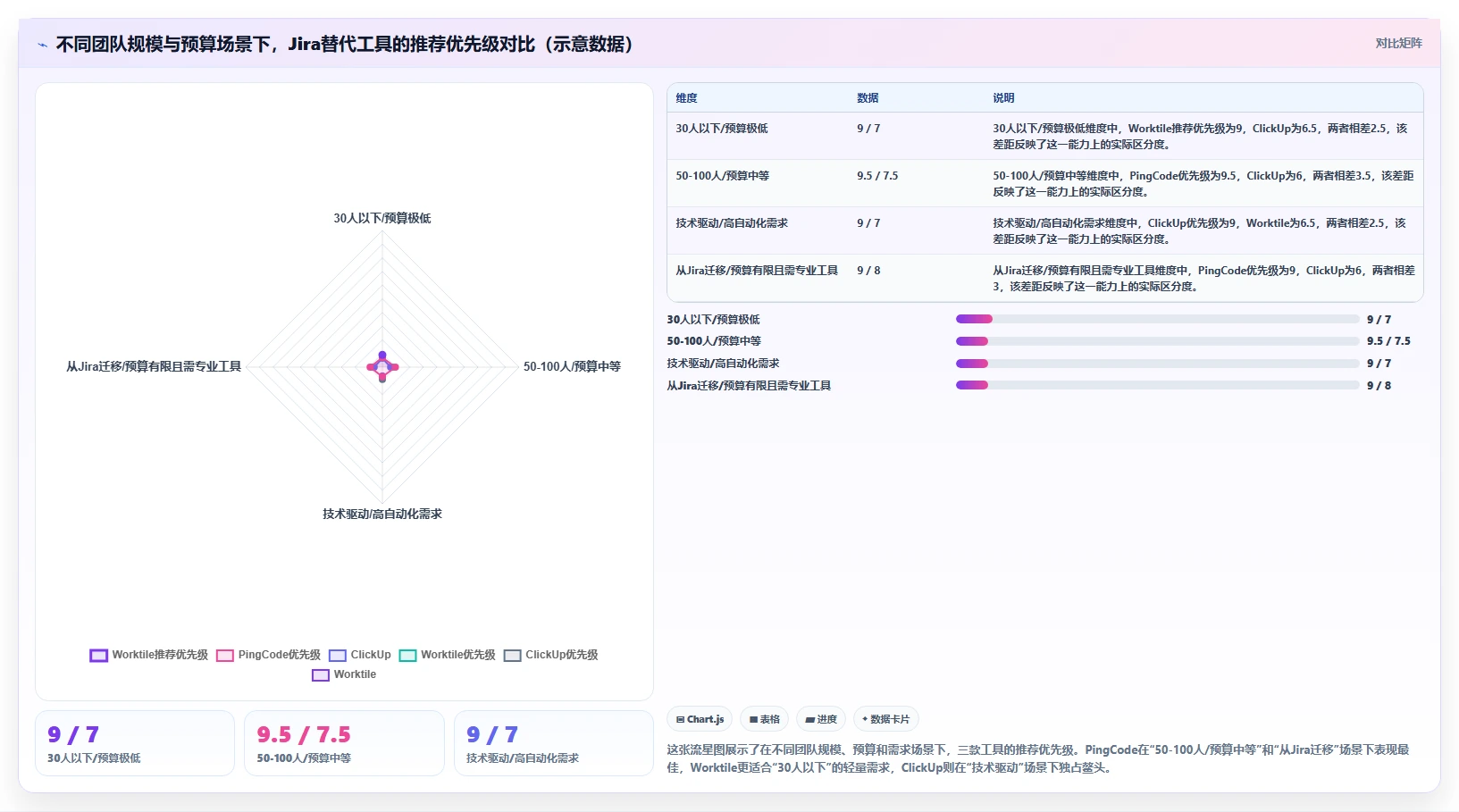Click the progress bar for 50-100人/预算中等

(x=1157, y=341)
